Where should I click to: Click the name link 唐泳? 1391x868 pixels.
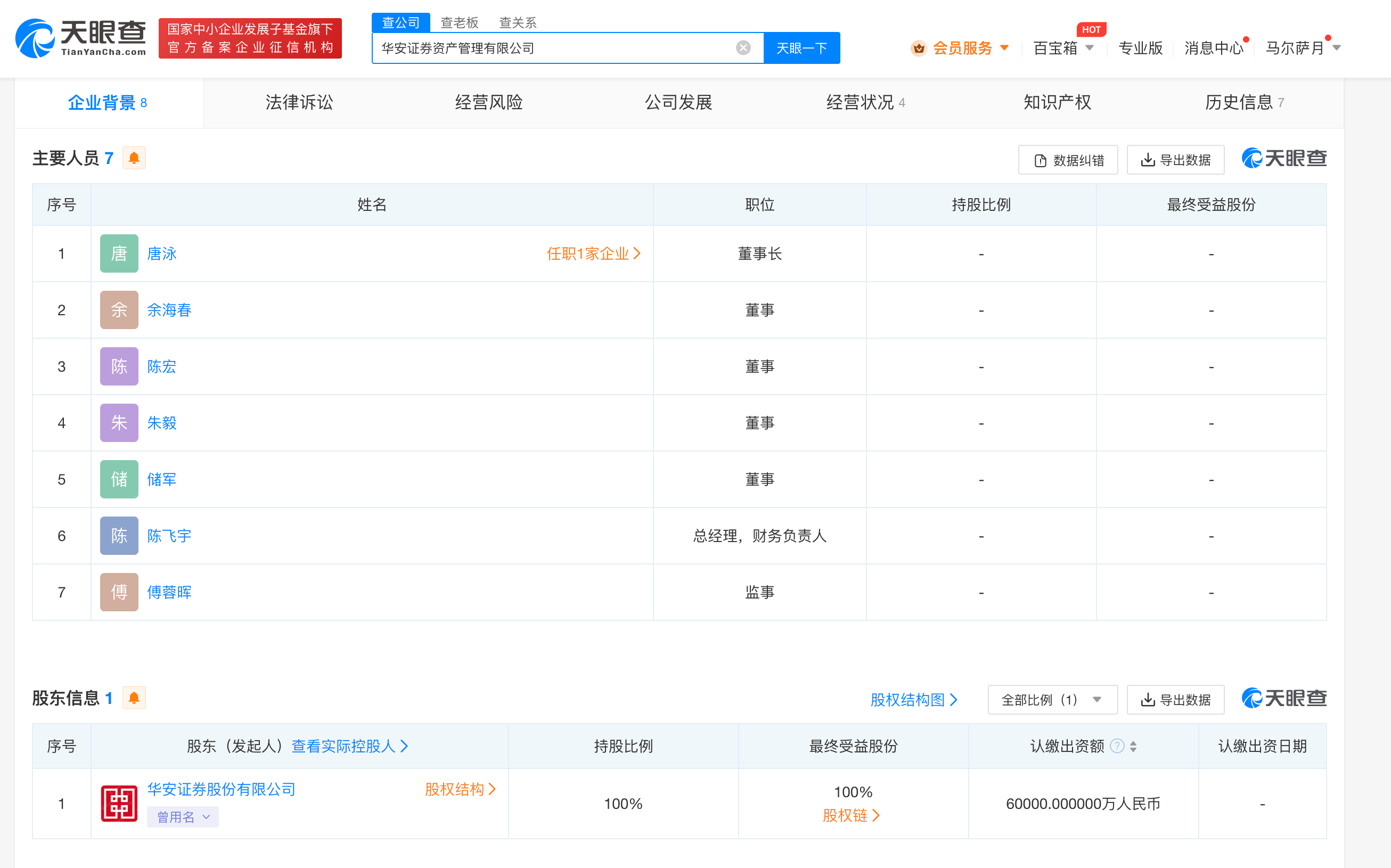(162, 253)
